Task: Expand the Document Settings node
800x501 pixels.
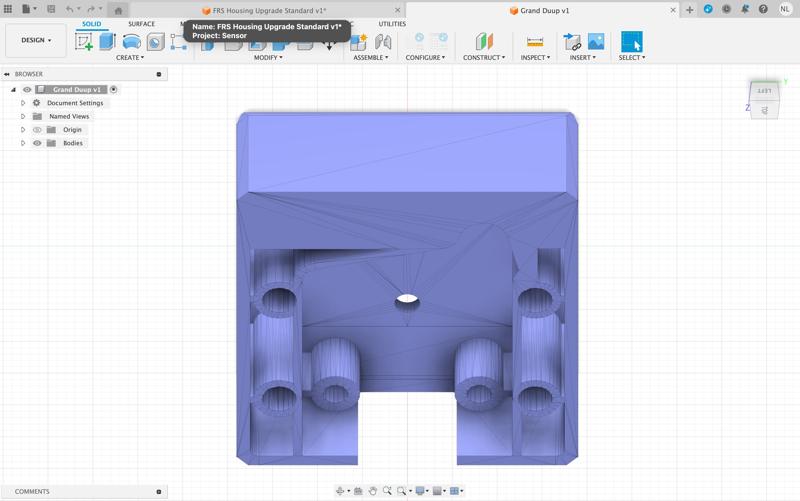Action: tap(22, 103)
